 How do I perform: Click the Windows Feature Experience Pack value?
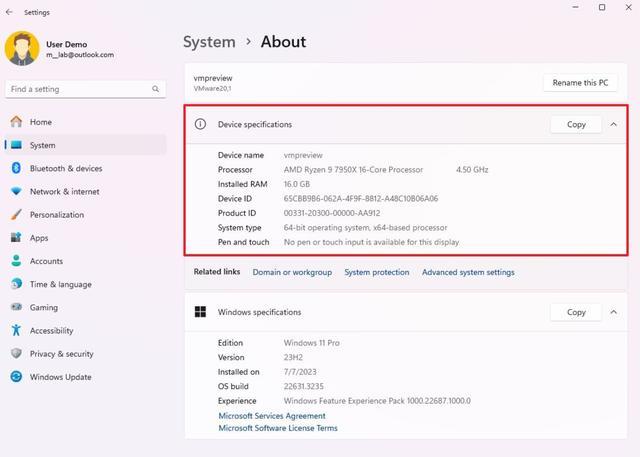377,401
